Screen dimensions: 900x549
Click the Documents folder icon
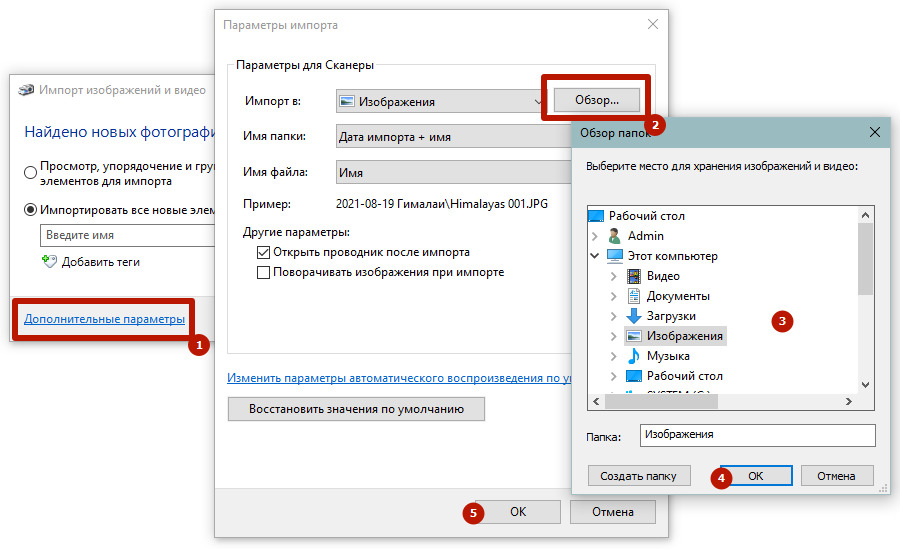634,296
